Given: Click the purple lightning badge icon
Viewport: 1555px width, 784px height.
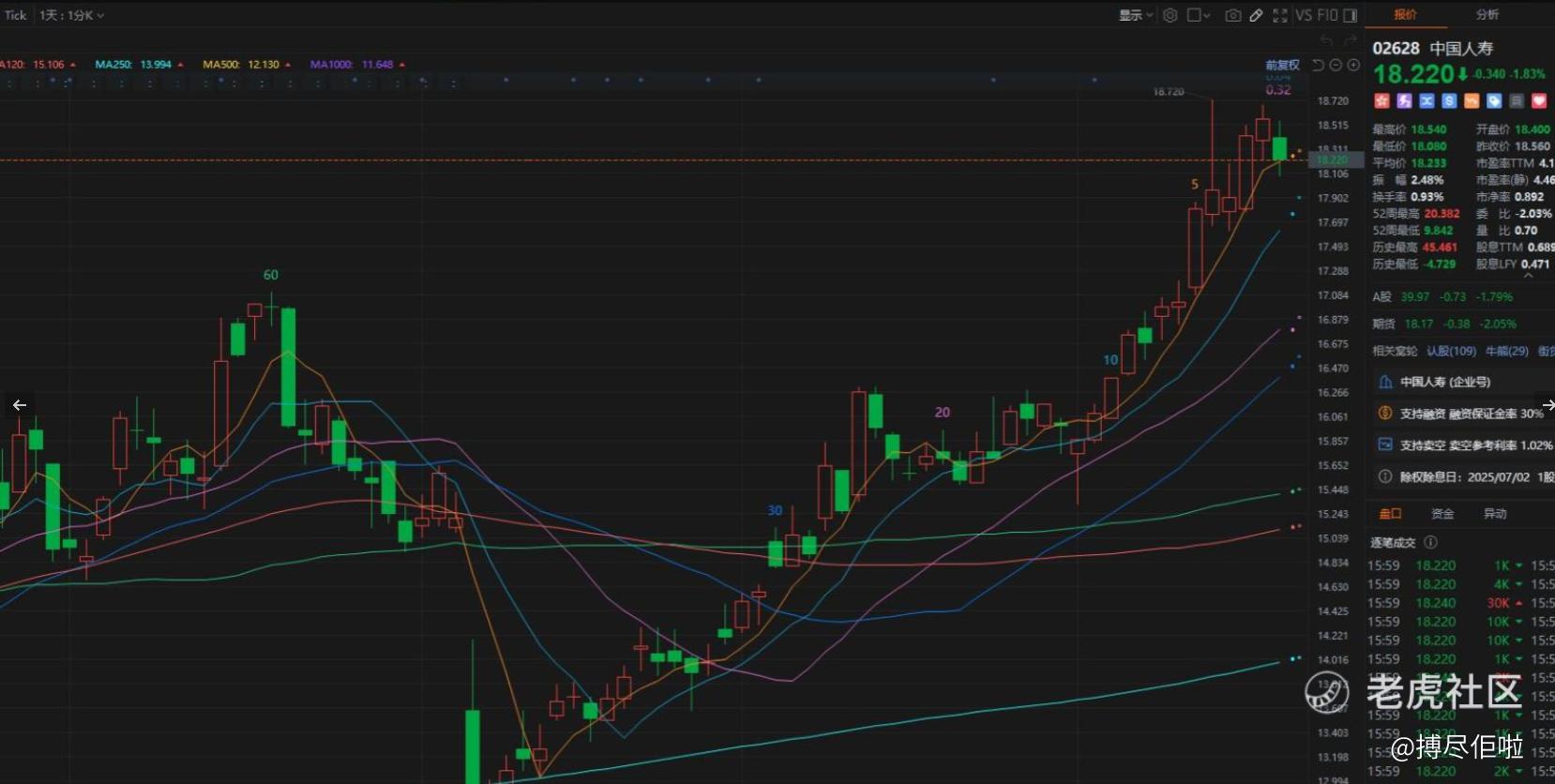Looking at the screenshot, I should (1404, 100).
